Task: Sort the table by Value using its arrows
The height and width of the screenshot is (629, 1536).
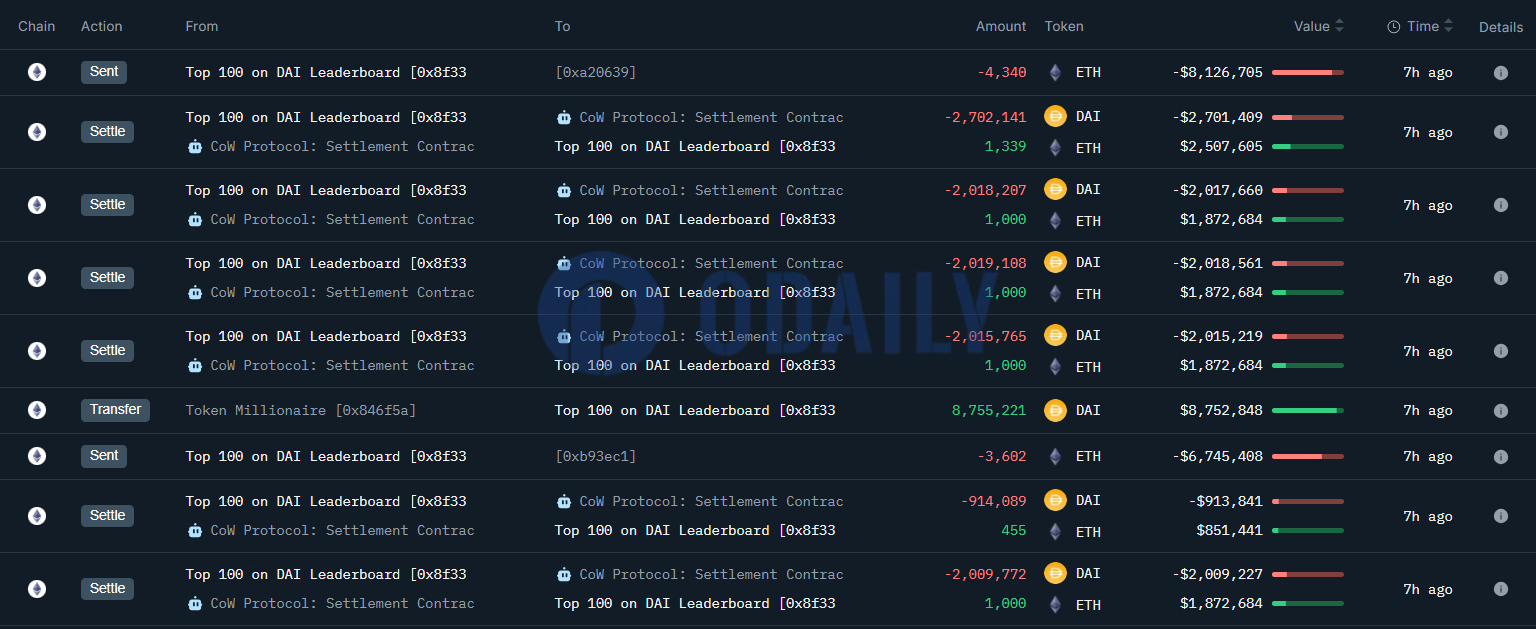Action: pyautogui.click(x=1339, y=26)
